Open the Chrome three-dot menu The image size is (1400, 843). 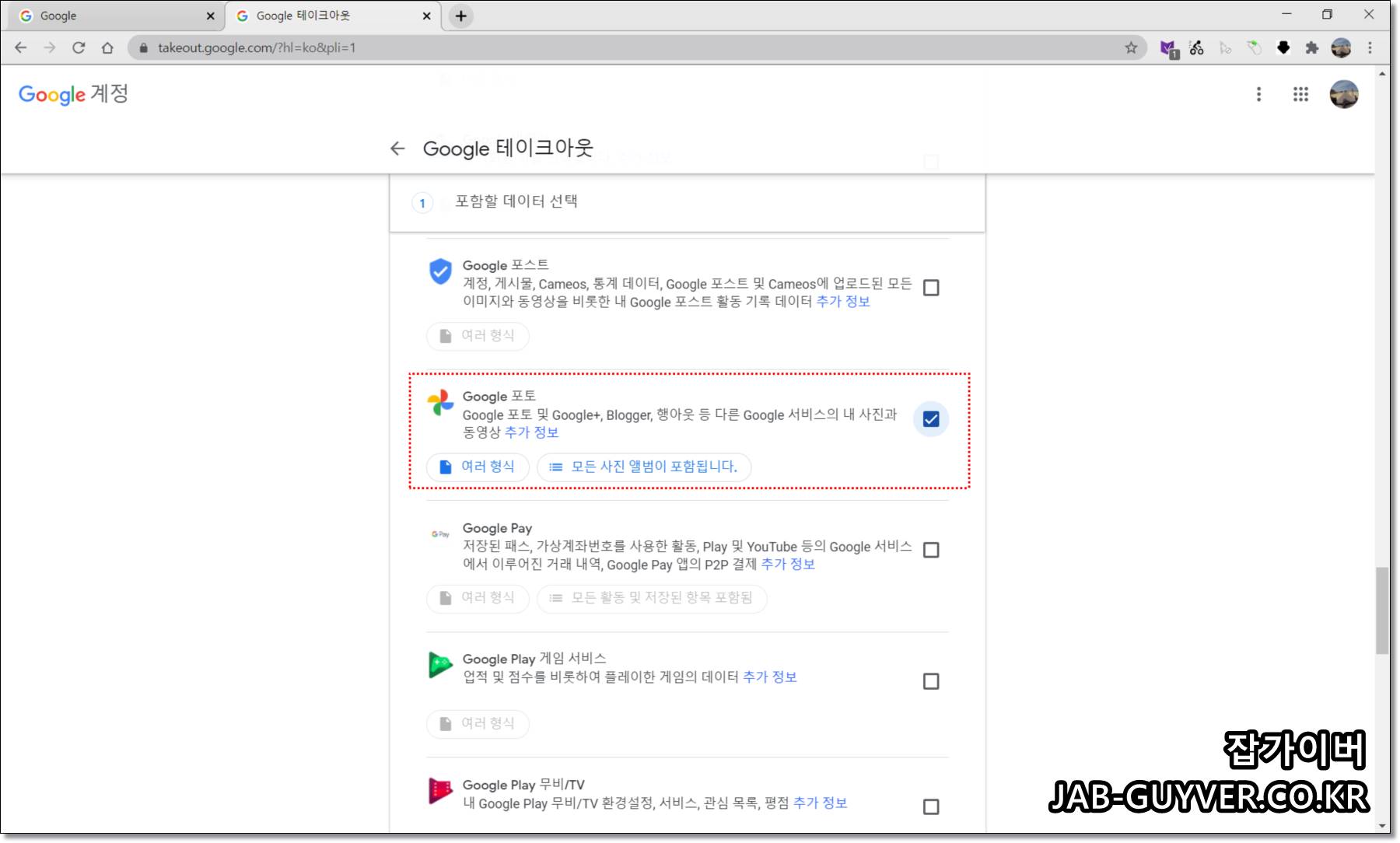click(1370, 47)
